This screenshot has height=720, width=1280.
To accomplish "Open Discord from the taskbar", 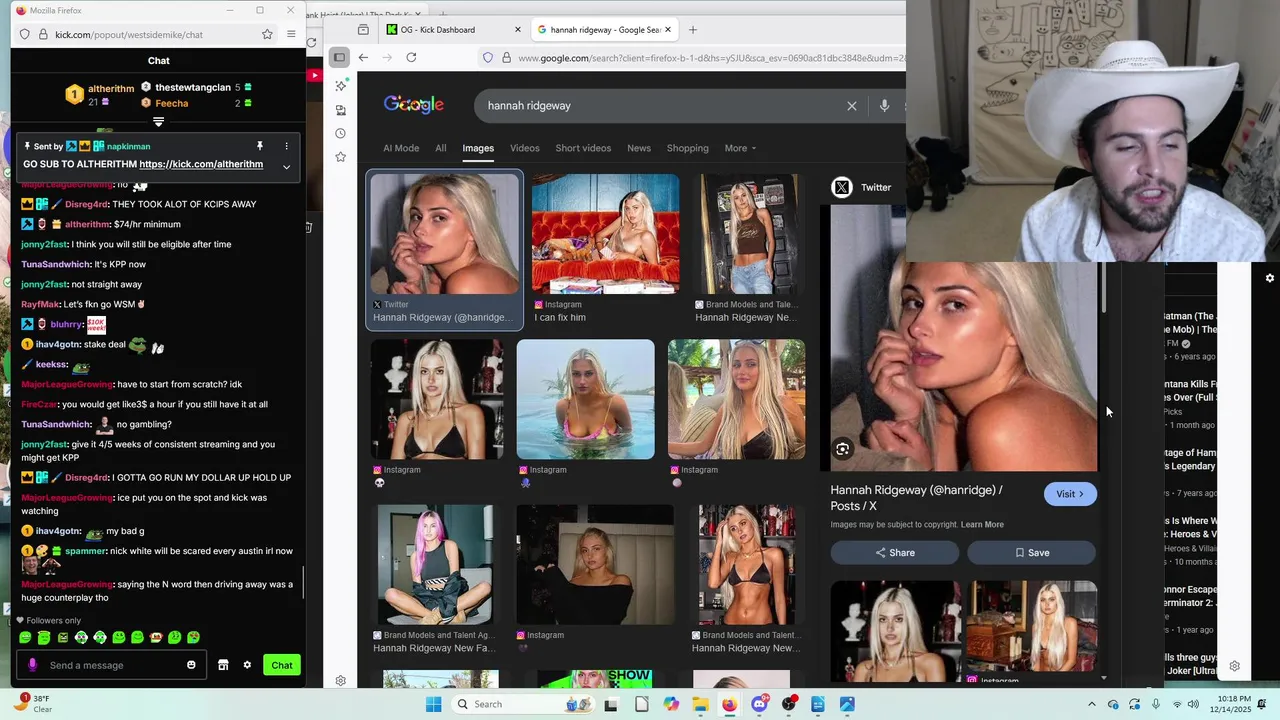I will click(759, 704).
